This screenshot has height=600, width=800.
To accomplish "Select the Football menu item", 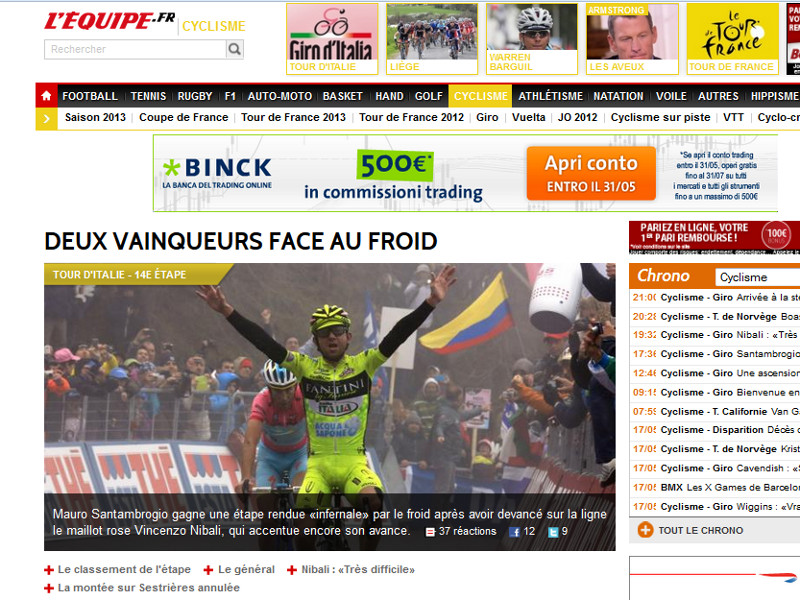I will click(x=90, y=96).
